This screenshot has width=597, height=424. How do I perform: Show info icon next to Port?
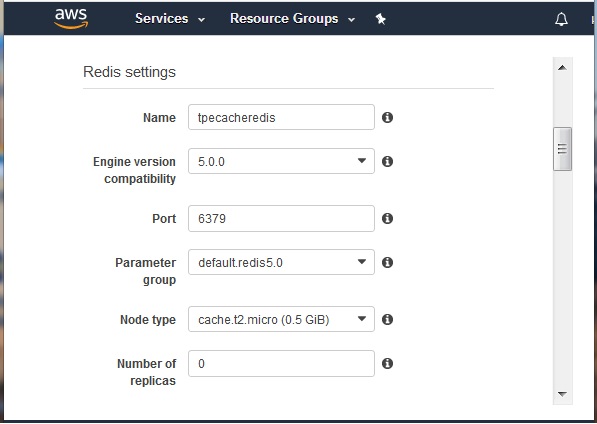coord(387,218)
